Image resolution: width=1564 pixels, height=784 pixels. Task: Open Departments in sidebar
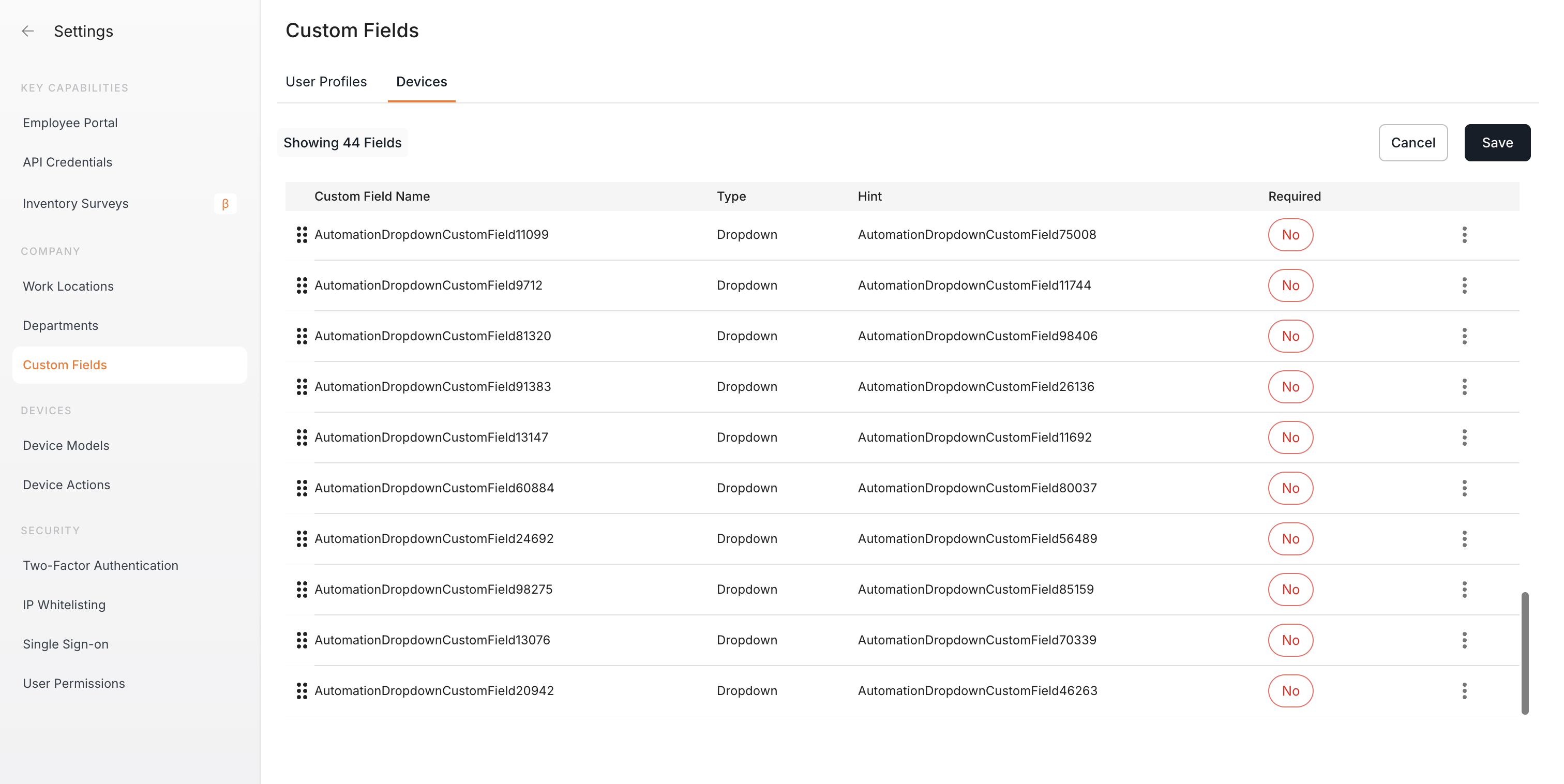[x=60, y=326]
